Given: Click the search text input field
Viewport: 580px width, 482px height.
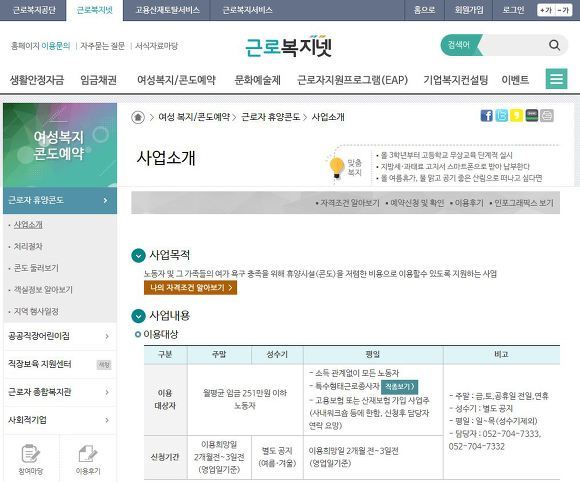Looking at the screenshot, I should click(x=512, y=45).
